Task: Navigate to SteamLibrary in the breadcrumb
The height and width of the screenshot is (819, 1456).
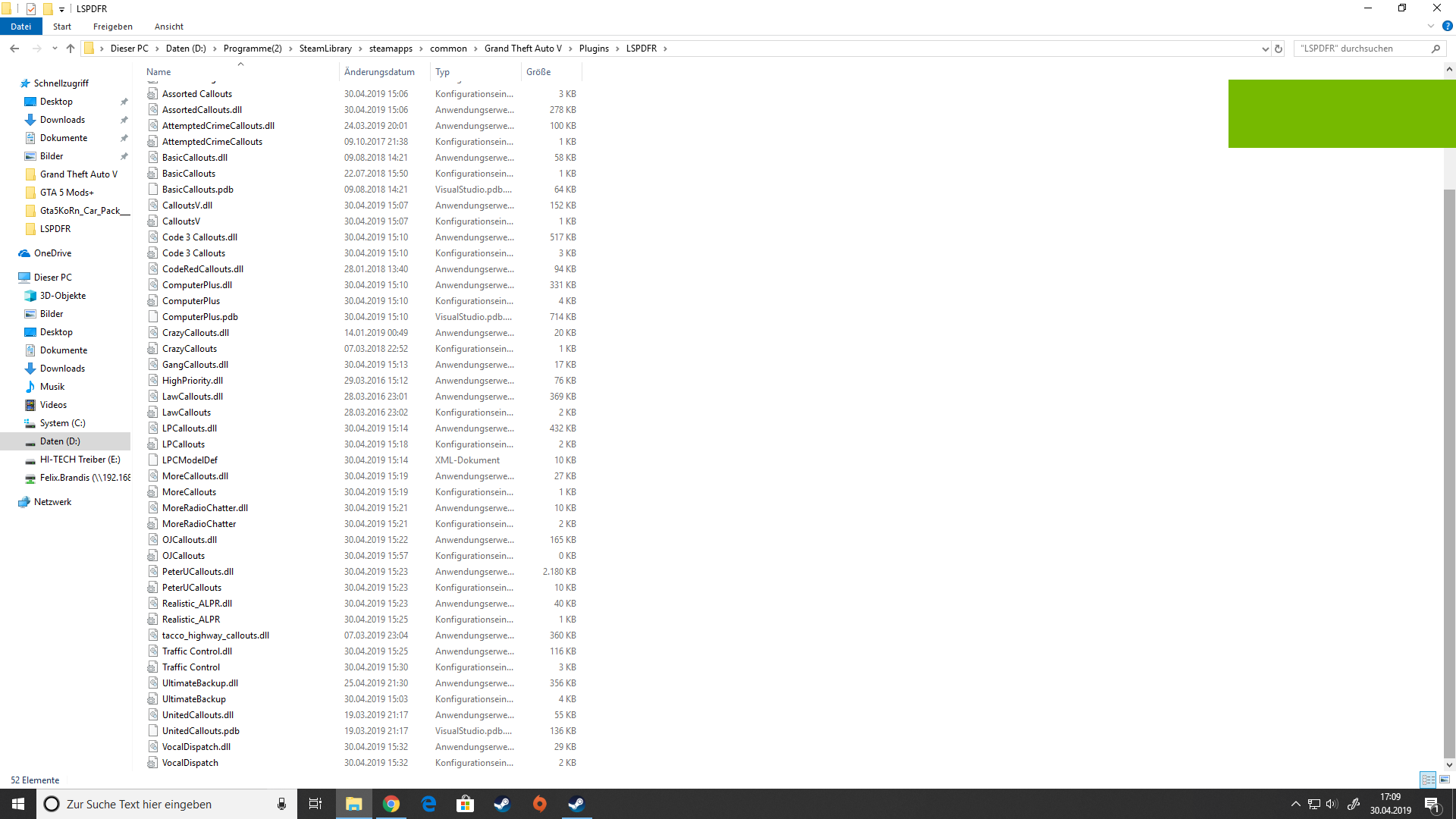Action: click(325, 49)
